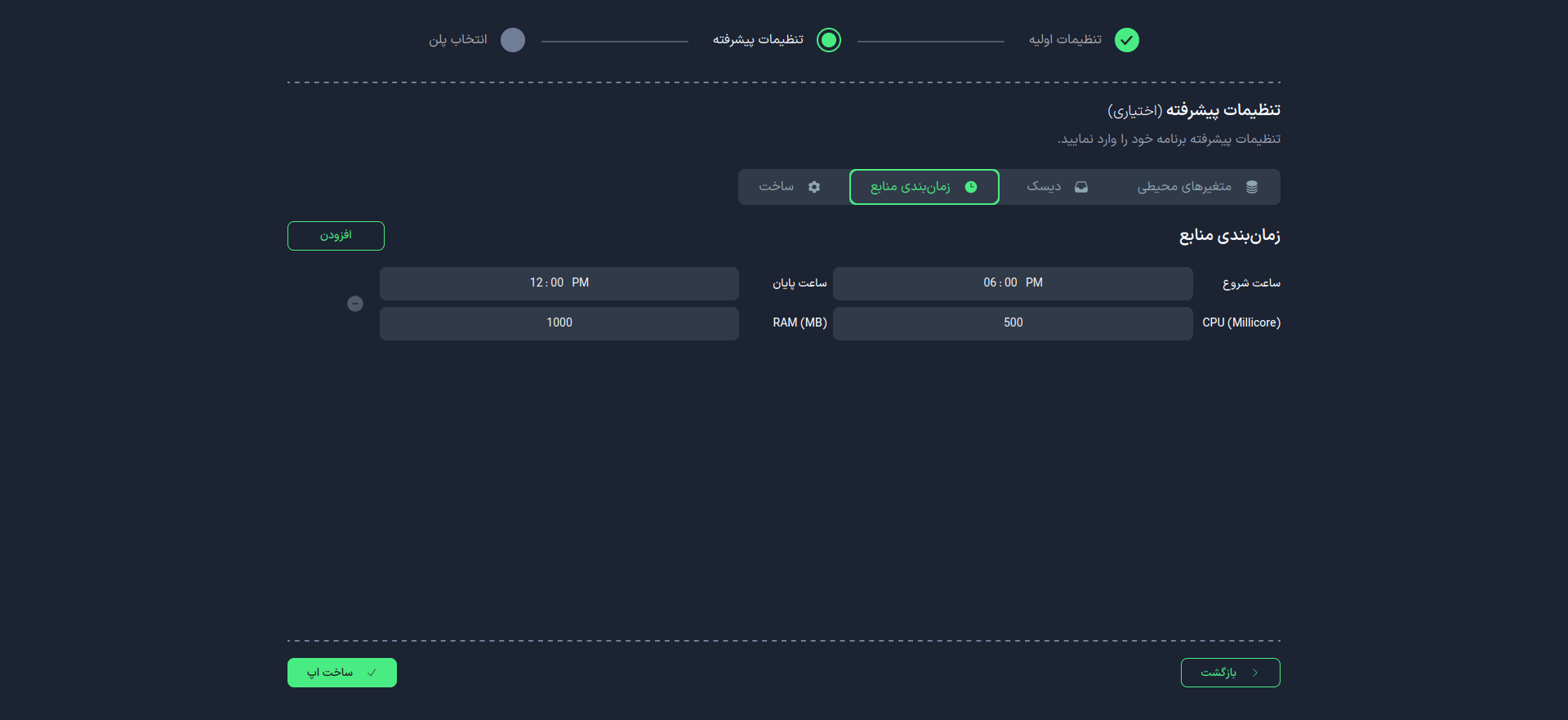Edit the end time field 12:00 PM
Viewport: 1568px width, 720px height.
click(x=559, y=283)
